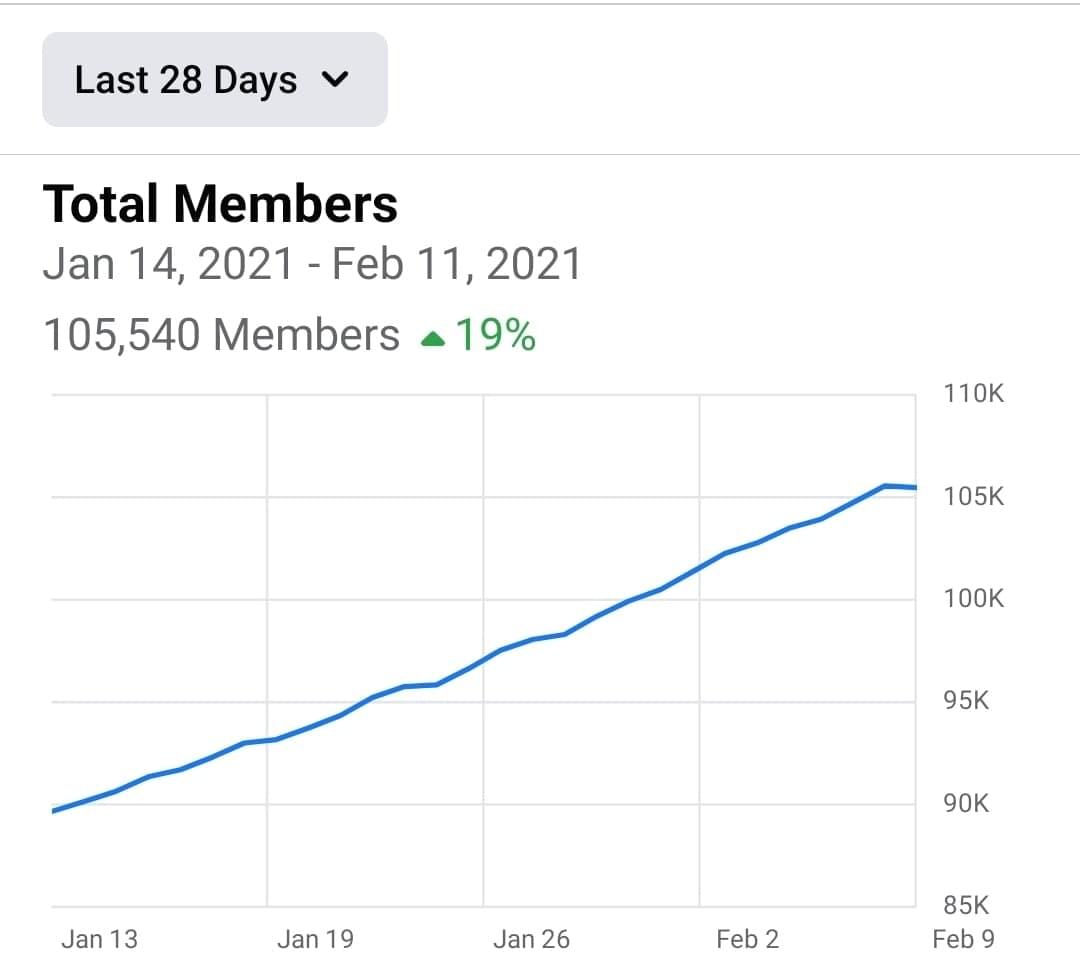This screenshot has height=971, width=1080.
Task: Click the 85K y-axis label
Action: tap(966, 906)
